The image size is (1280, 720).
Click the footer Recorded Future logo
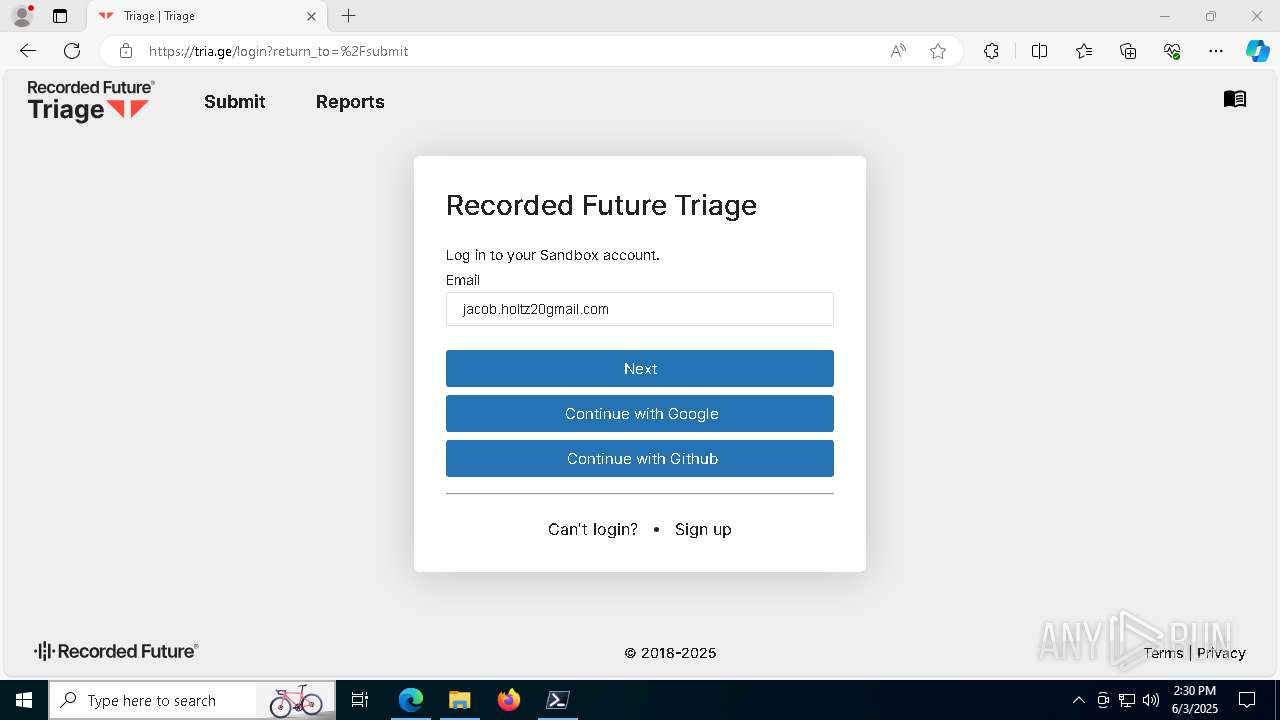(116, 651)
